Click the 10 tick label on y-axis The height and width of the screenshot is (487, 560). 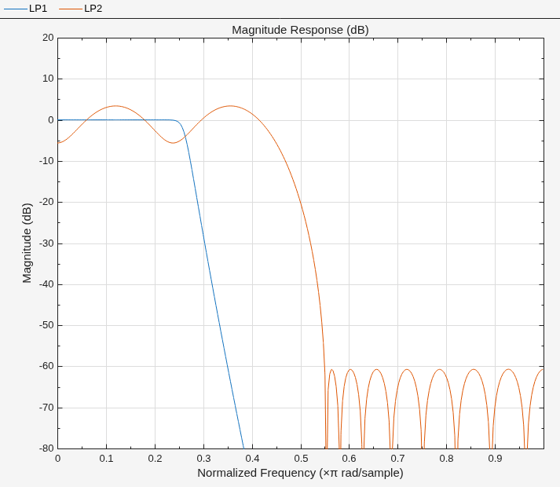pyautogui.click(x=48, y=79)
